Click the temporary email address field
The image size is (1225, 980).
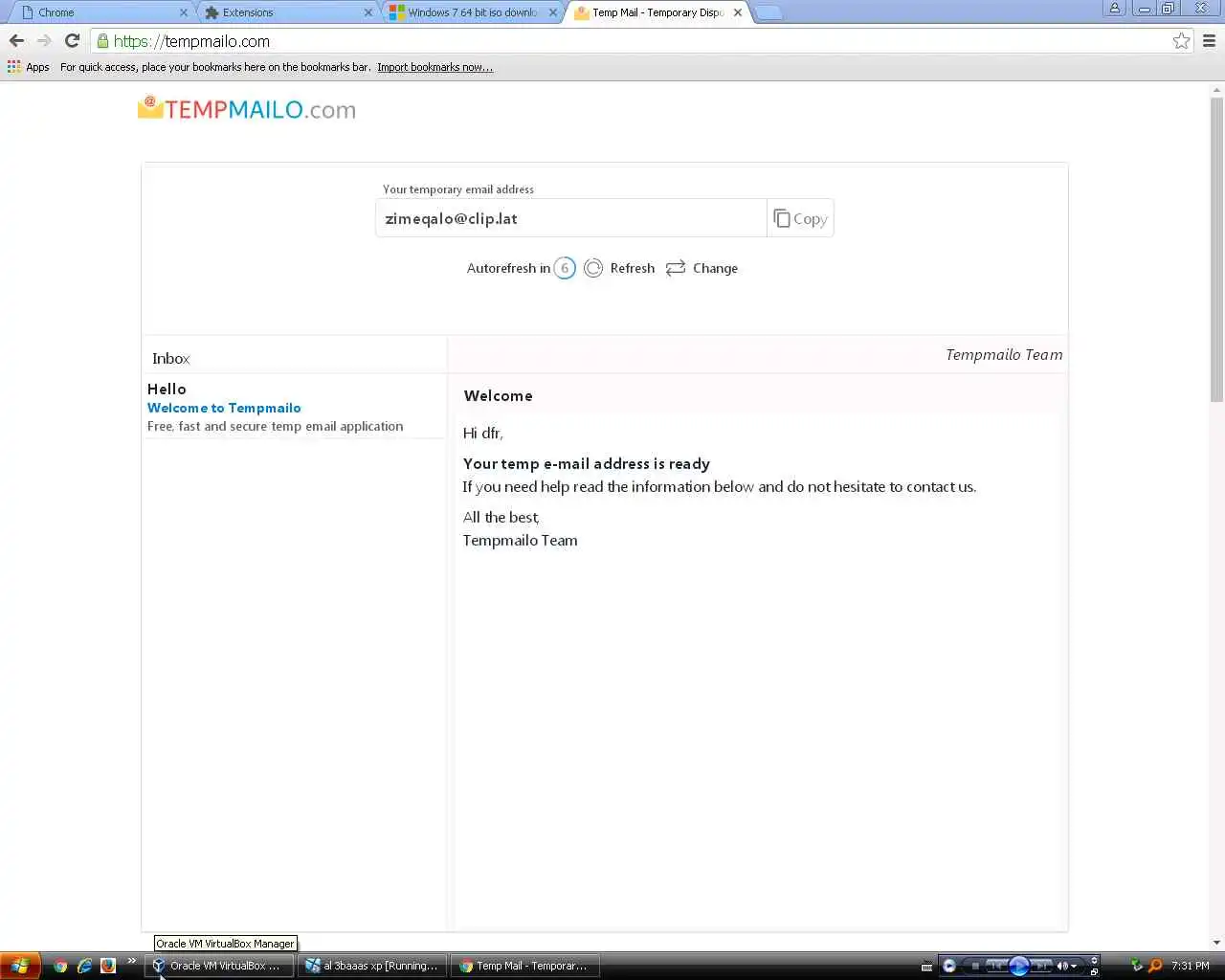(x=570, y=218)
